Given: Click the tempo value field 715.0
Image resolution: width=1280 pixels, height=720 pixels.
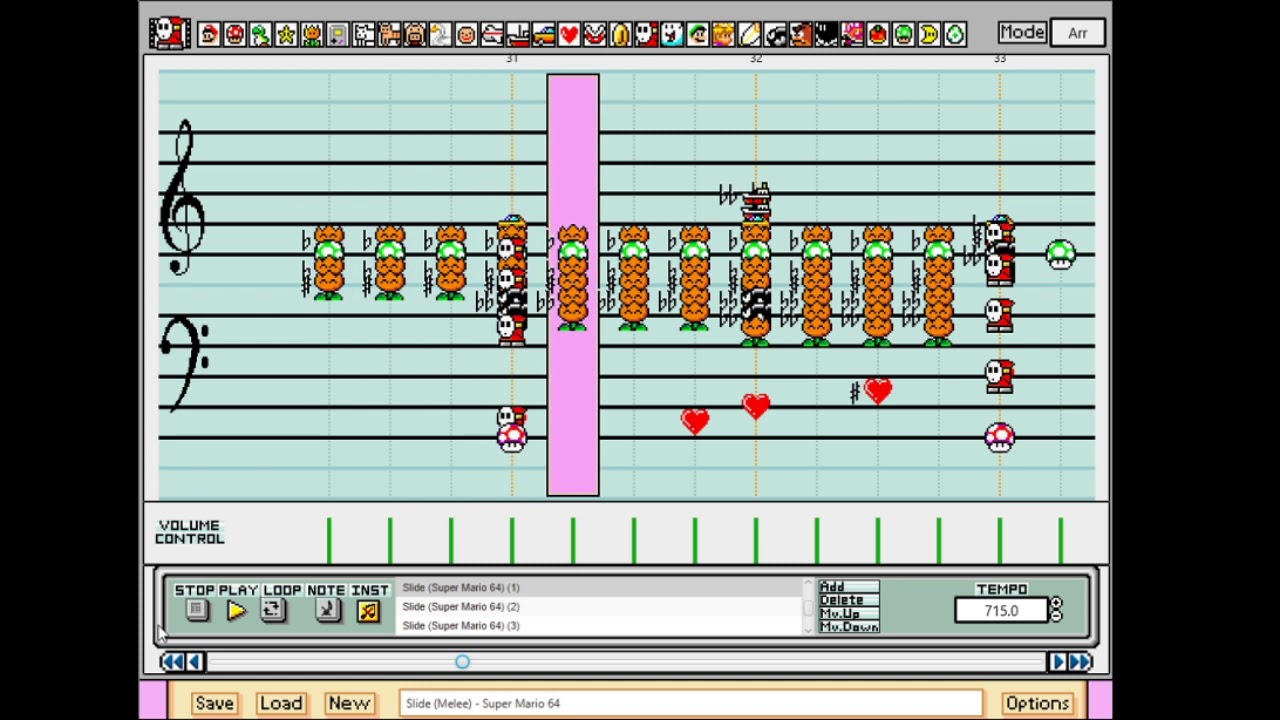Looking at the screenshot, I should pos(1001,610).
